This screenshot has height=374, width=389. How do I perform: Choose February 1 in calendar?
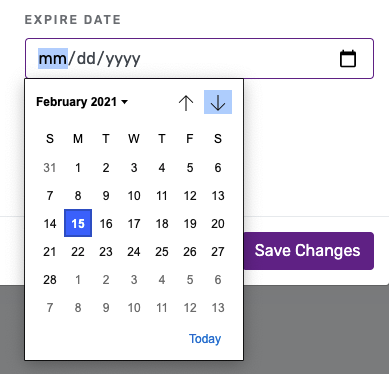[78, 167]
